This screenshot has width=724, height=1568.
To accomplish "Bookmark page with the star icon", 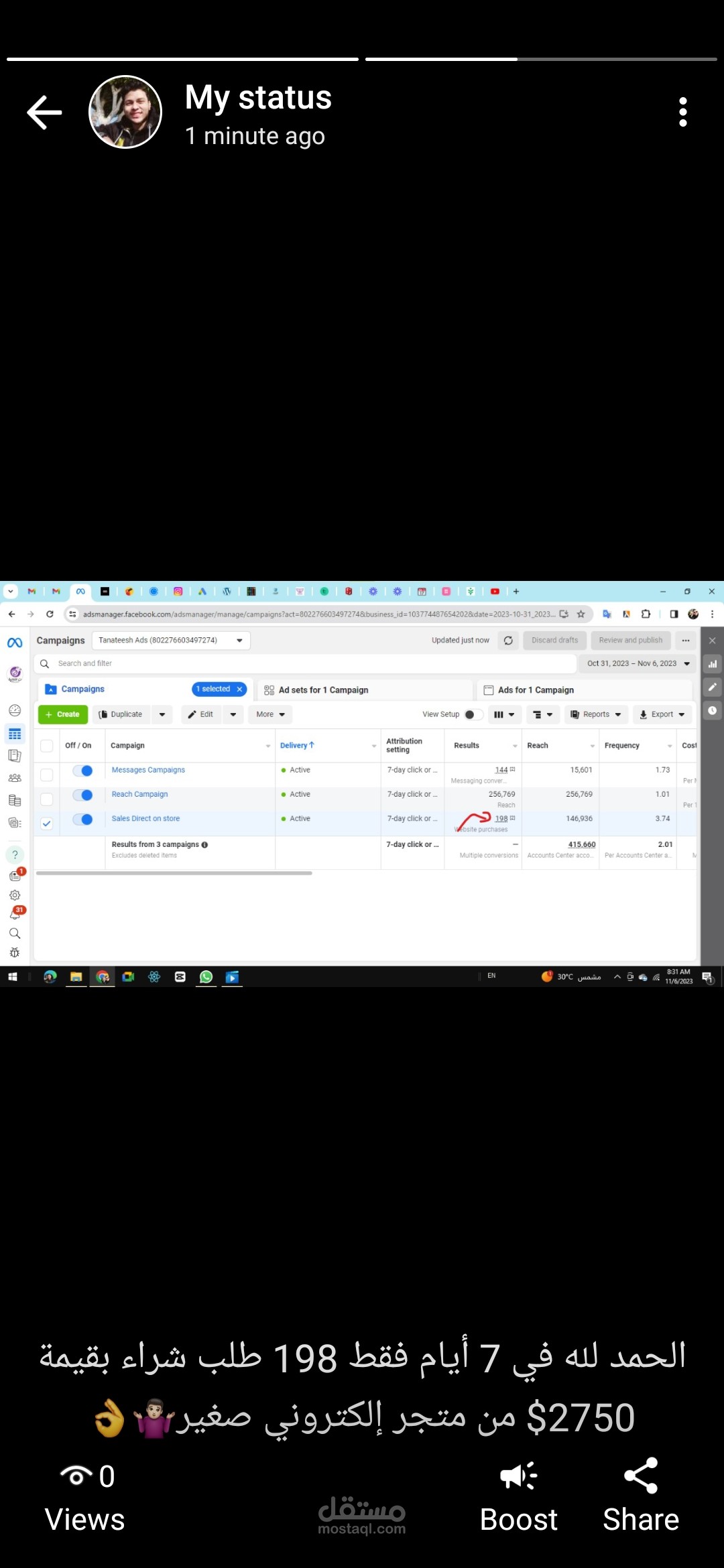I will pyautogui.click(x=581, y=614).
